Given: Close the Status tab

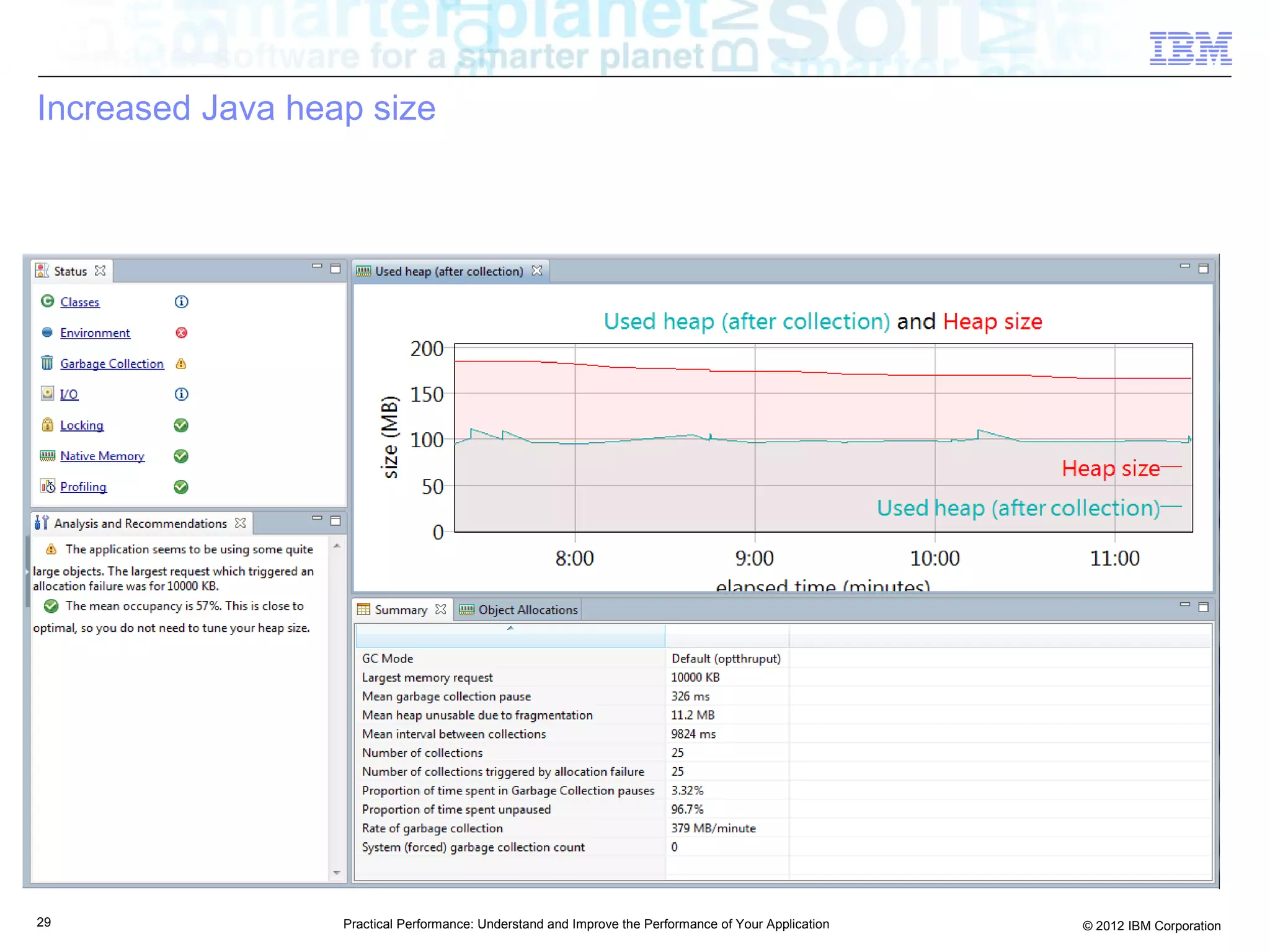Looking at the screenshot, I should pyautogui.click(x=100, y=271).
